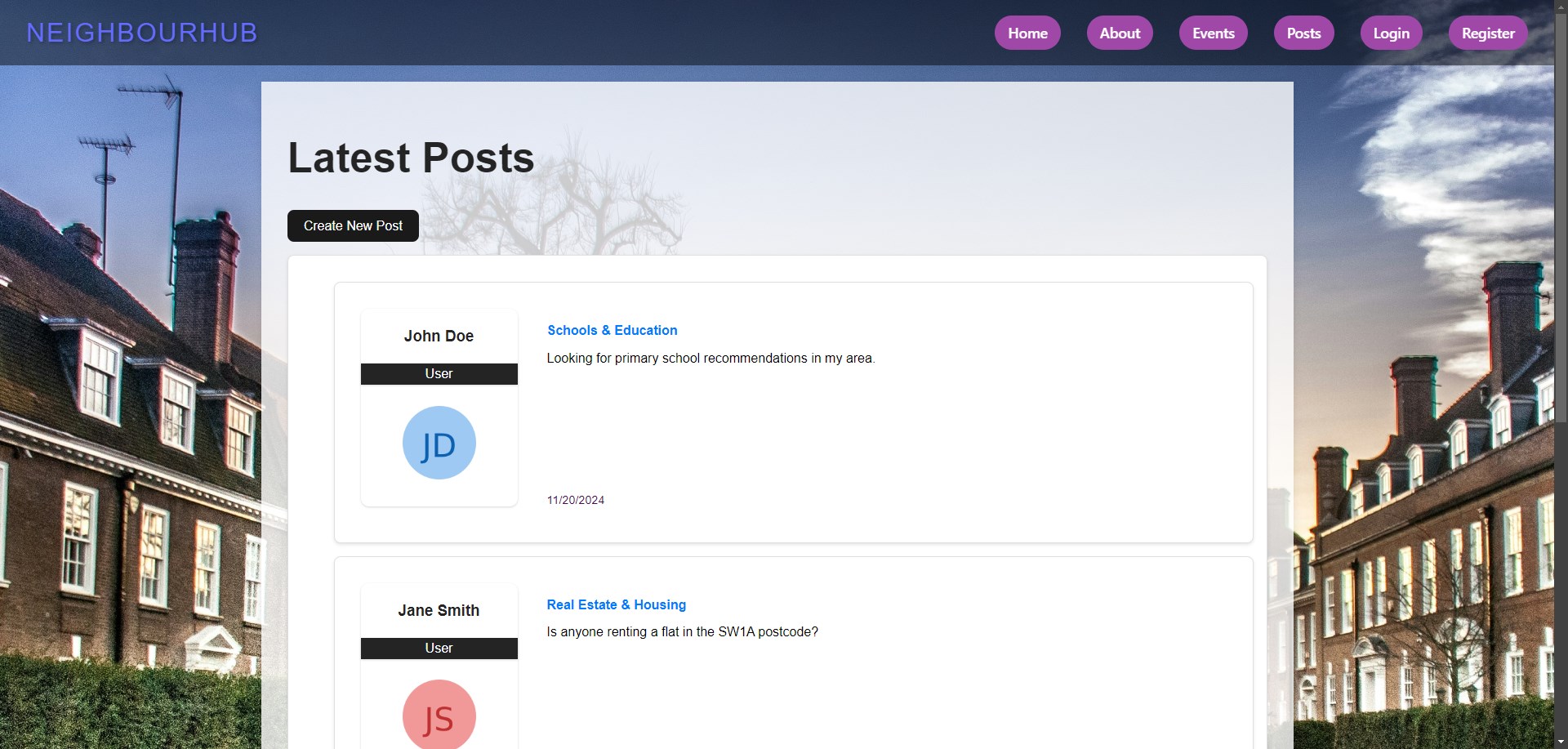This screenshot has height=749, width=1568.
Task: Click the Login button
Action: 1391,33
